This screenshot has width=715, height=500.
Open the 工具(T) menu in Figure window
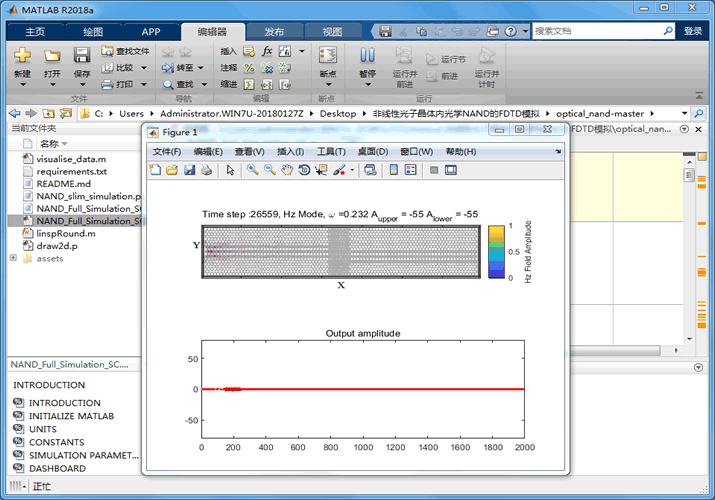pos(331,152)
